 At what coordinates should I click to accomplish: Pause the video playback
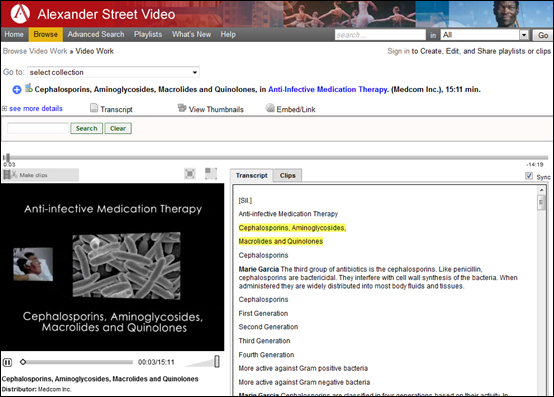pyautogui.click(x=7, y=362)
